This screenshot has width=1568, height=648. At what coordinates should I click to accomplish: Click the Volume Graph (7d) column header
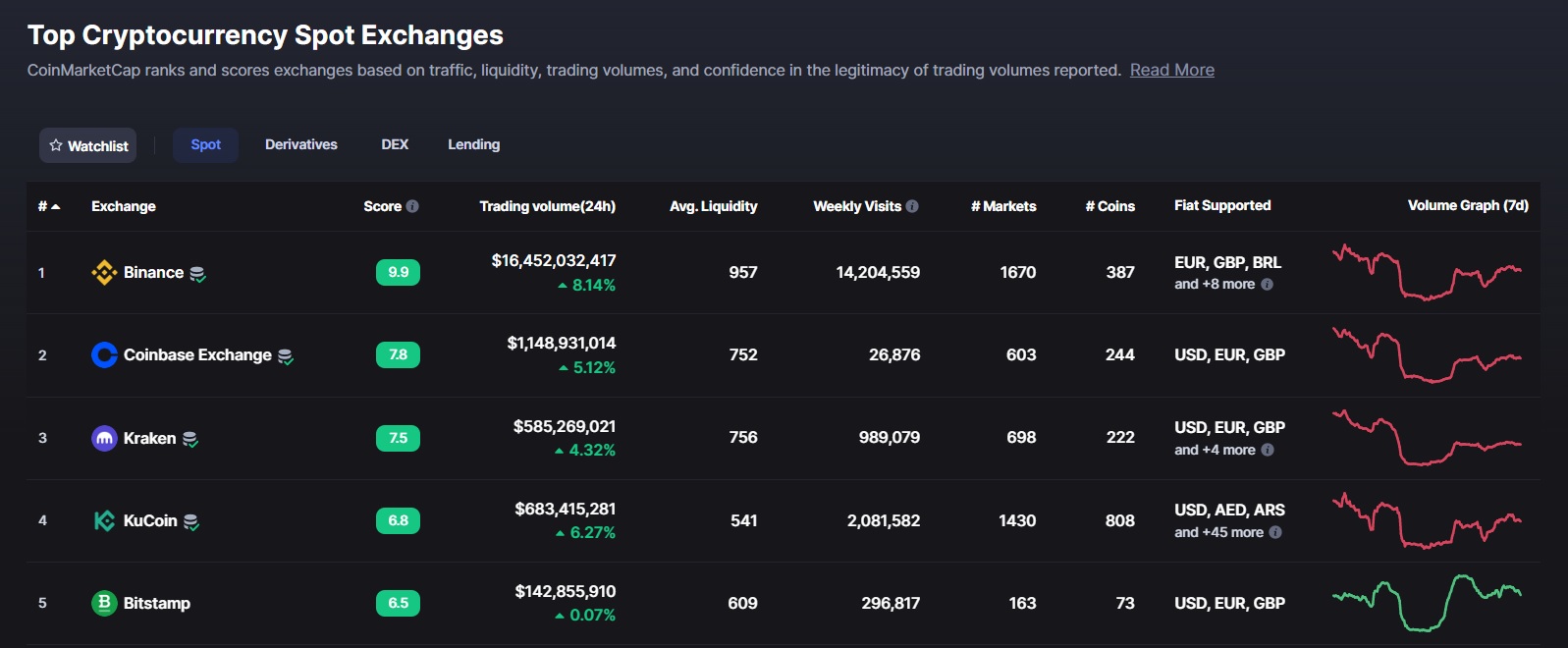click(1468, 205)
